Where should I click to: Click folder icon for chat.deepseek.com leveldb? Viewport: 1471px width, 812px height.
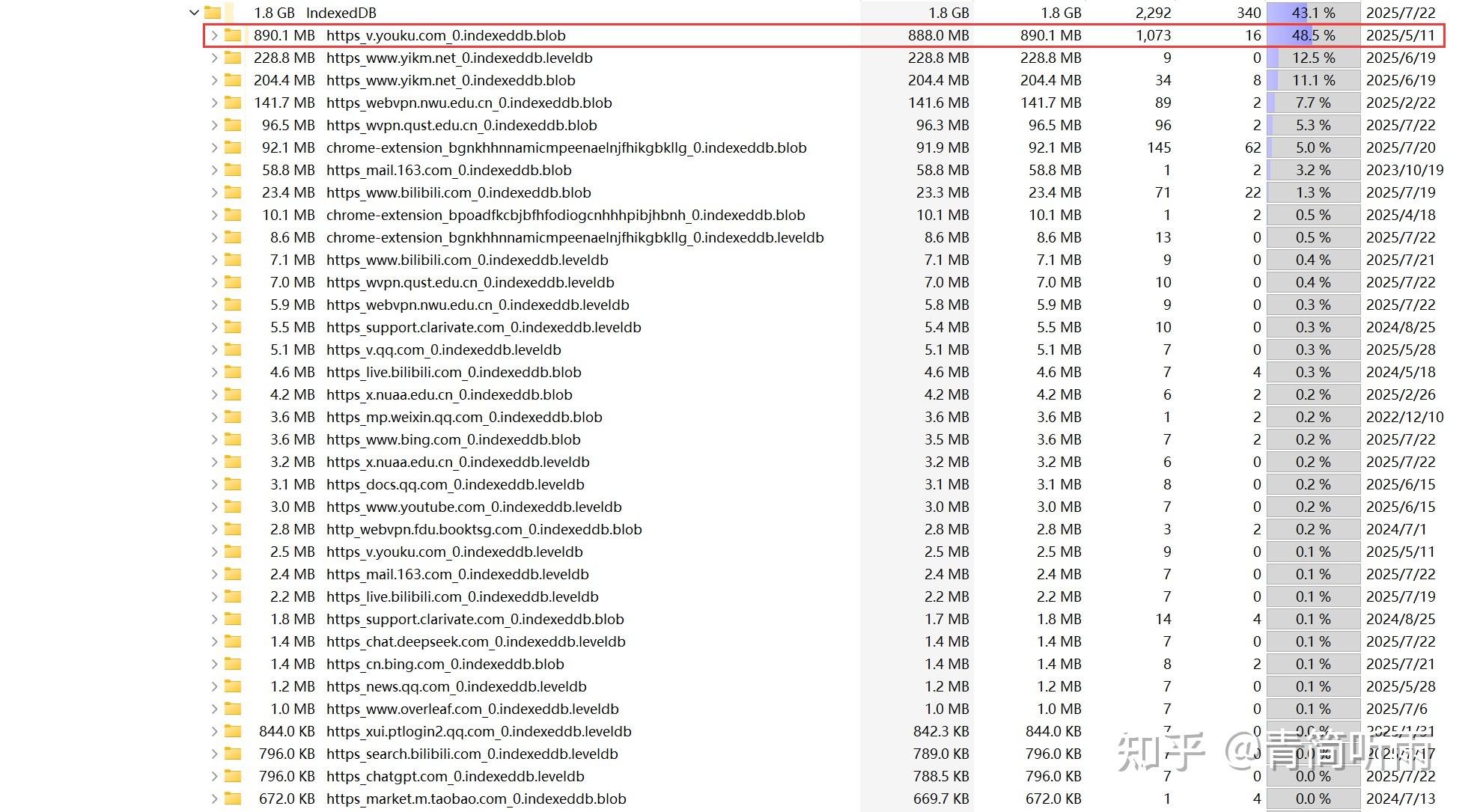click(233, 641)
